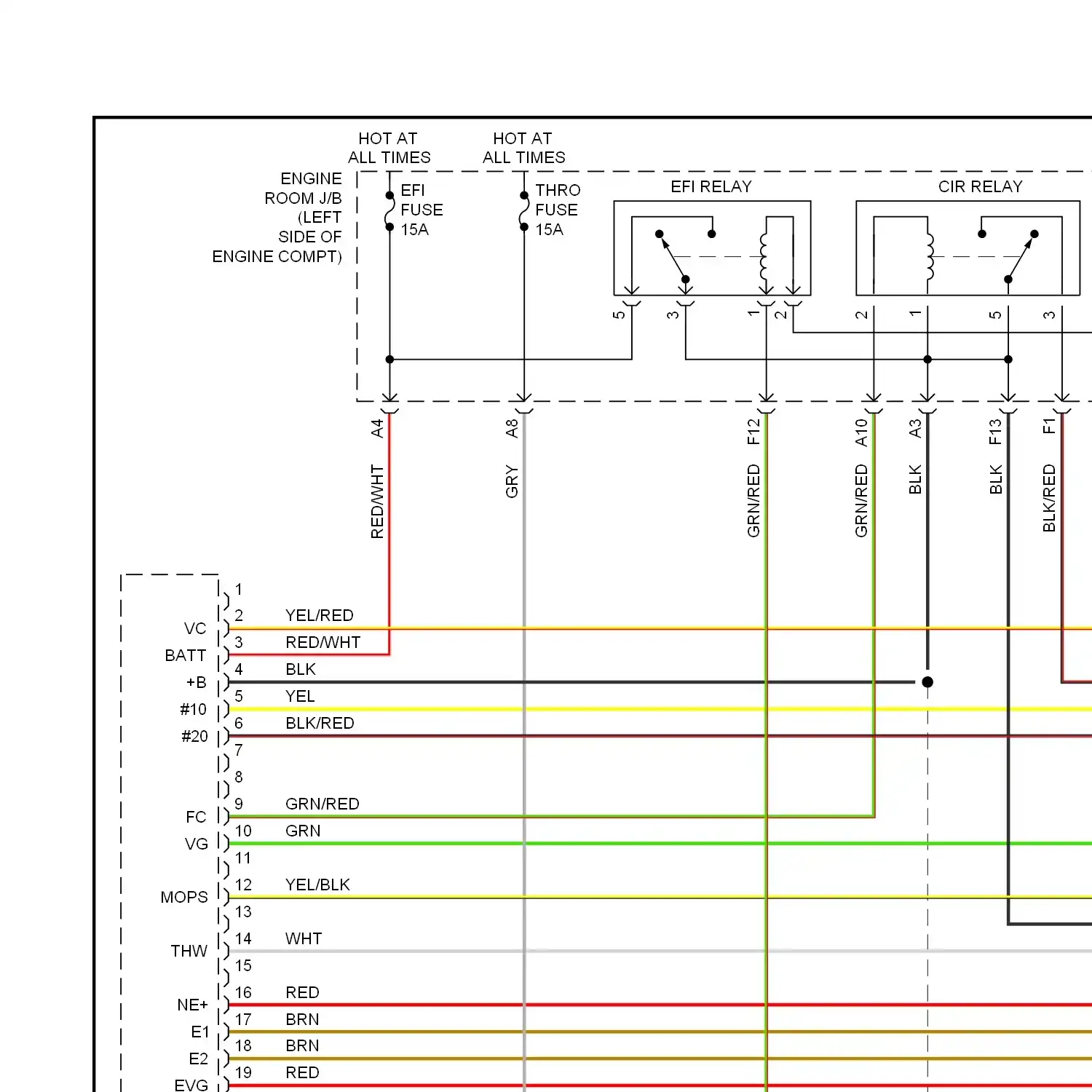Click connector label F1
The width and height of the screenshot is (1092, 1092).
pyautogui.click(x=1049, y=426)
